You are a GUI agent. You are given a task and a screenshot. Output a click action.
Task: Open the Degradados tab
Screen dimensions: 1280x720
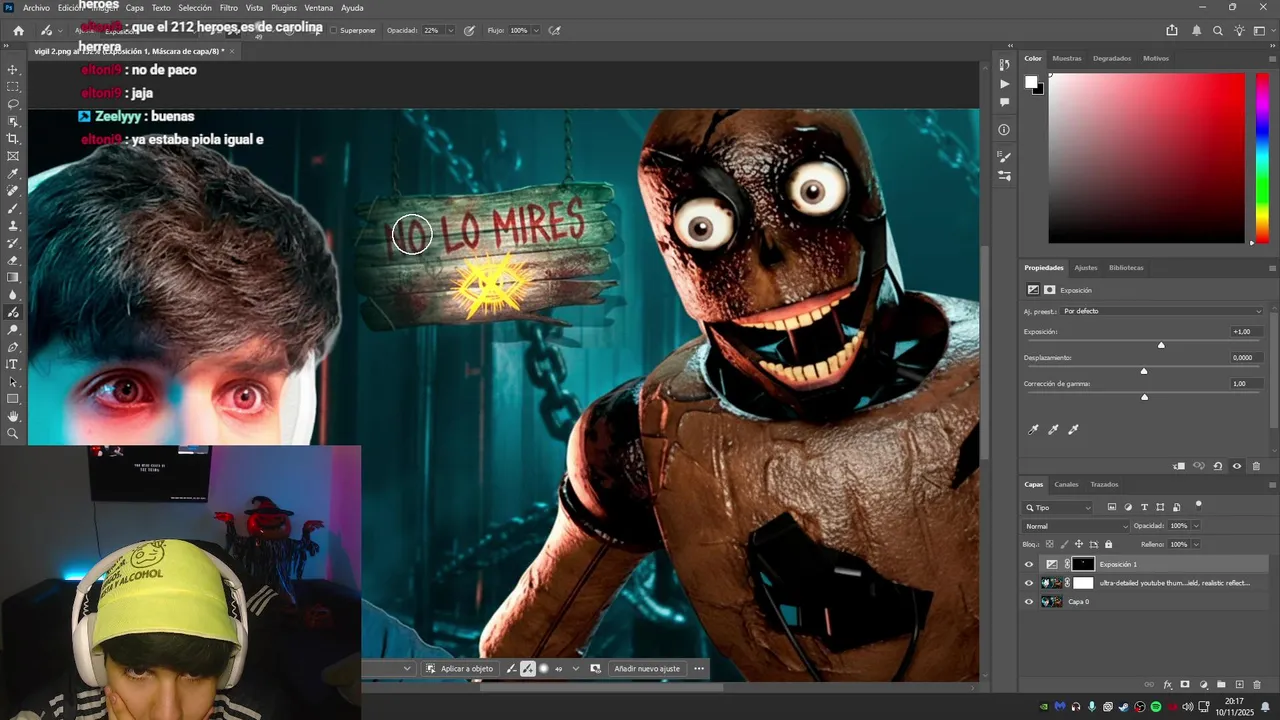(x=1112, y=58)
